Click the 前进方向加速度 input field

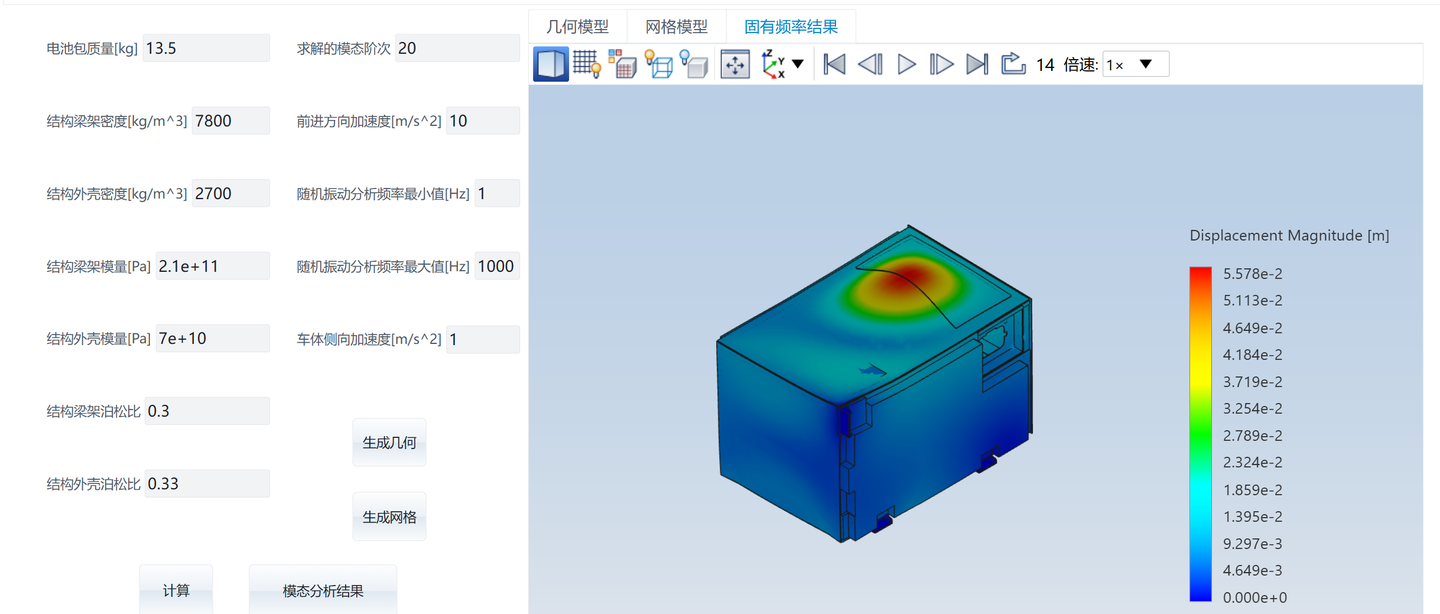point(483,120)
